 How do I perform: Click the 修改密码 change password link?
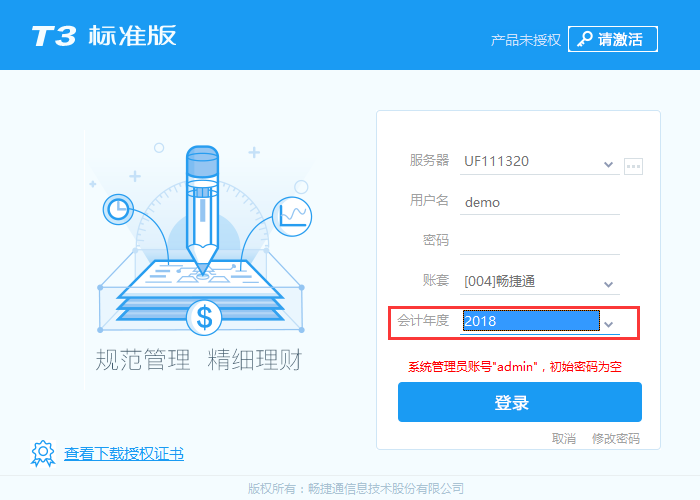click(616, 438)
